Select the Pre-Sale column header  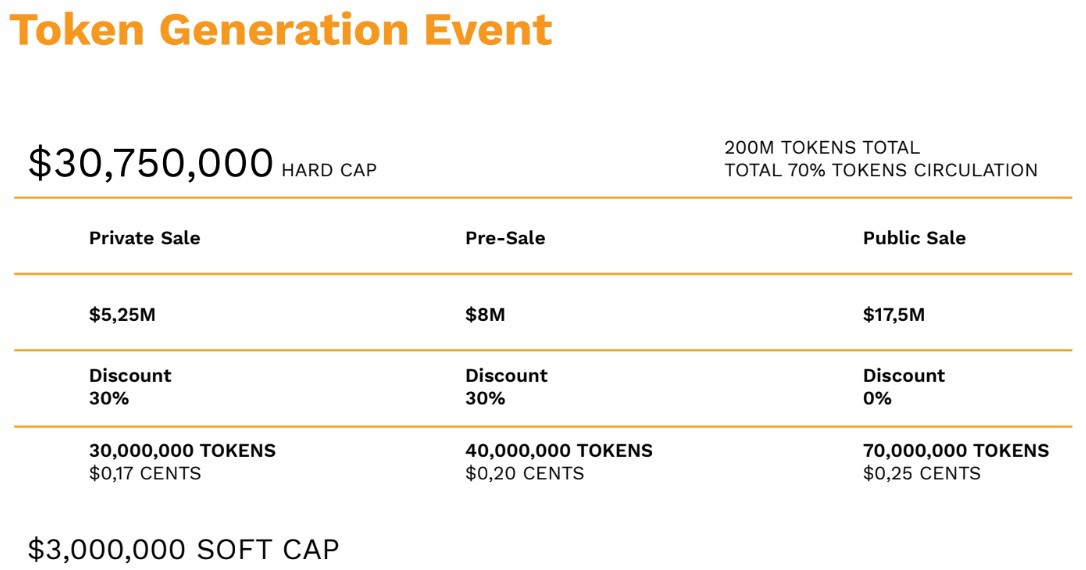click(505, 238)
